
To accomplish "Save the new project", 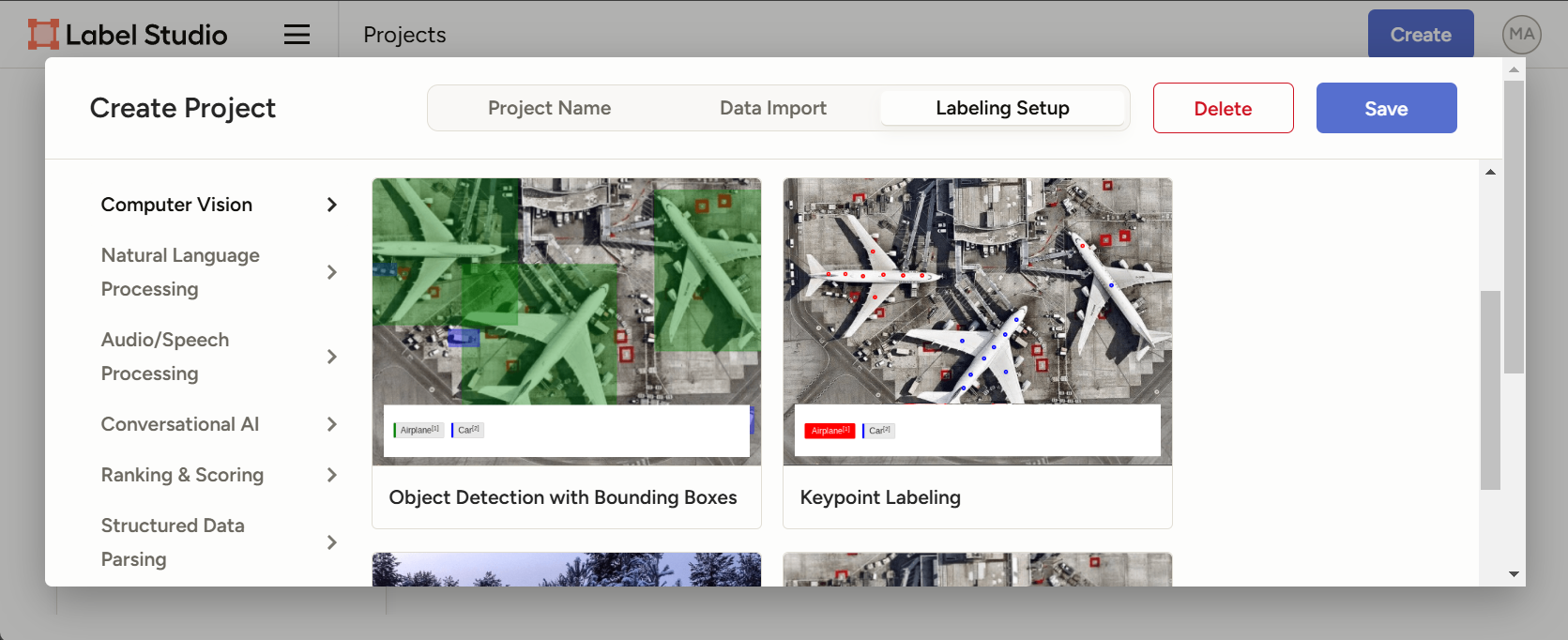I will tap(1385, 108).
